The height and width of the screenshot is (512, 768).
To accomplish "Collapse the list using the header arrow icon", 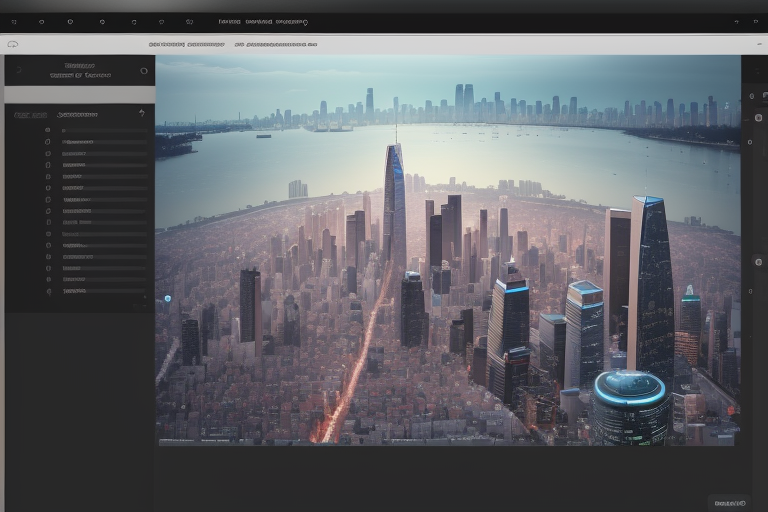I will pyautogui.click(x=141, y=114).
